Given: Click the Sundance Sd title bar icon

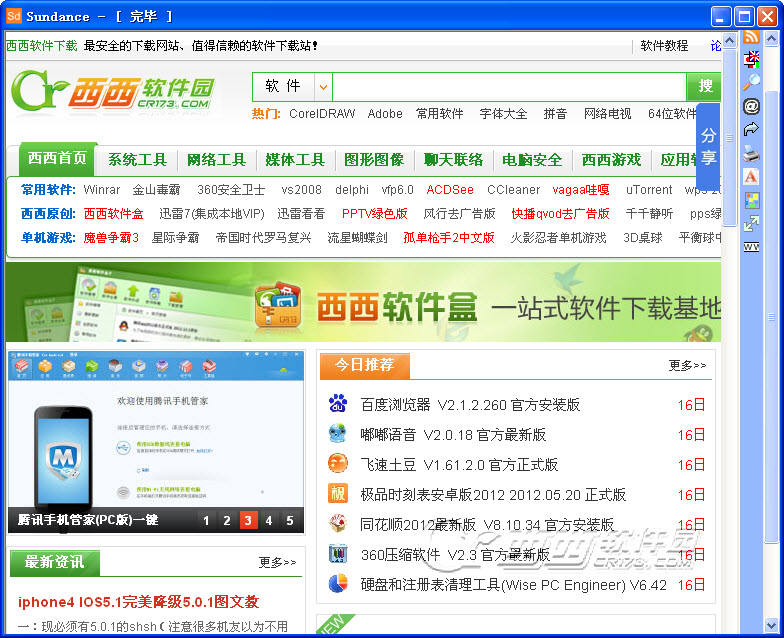Looking at the screenshot, I should point(14,16).
